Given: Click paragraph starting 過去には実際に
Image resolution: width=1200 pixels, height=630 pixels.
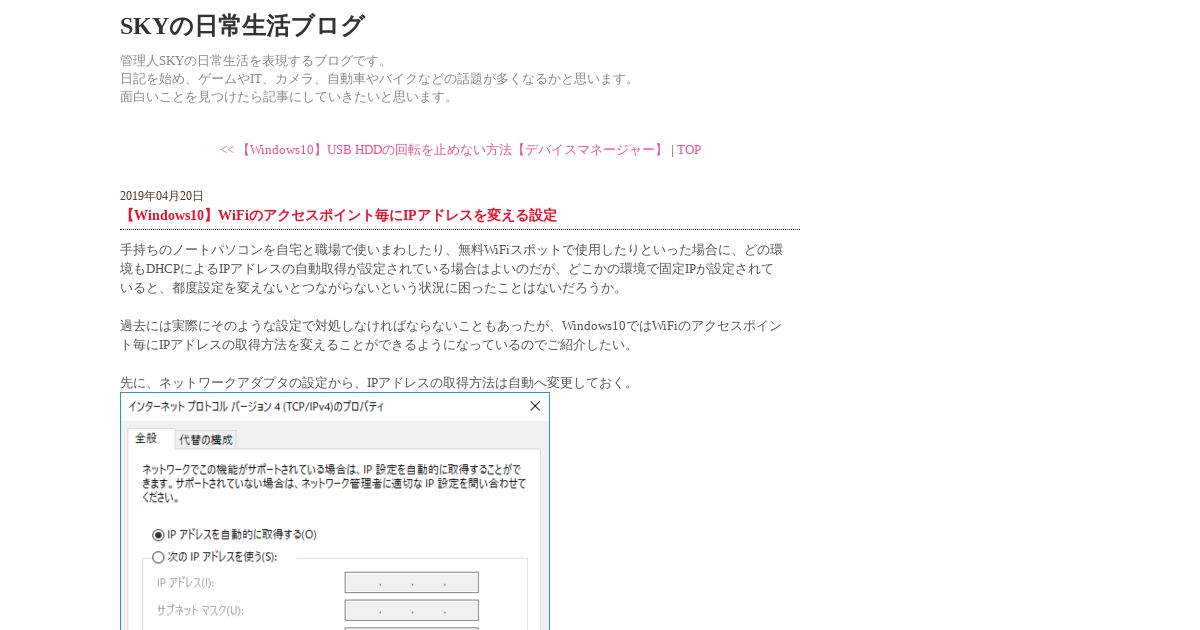Looking at the screenshot, I should (x=451, y=336).
